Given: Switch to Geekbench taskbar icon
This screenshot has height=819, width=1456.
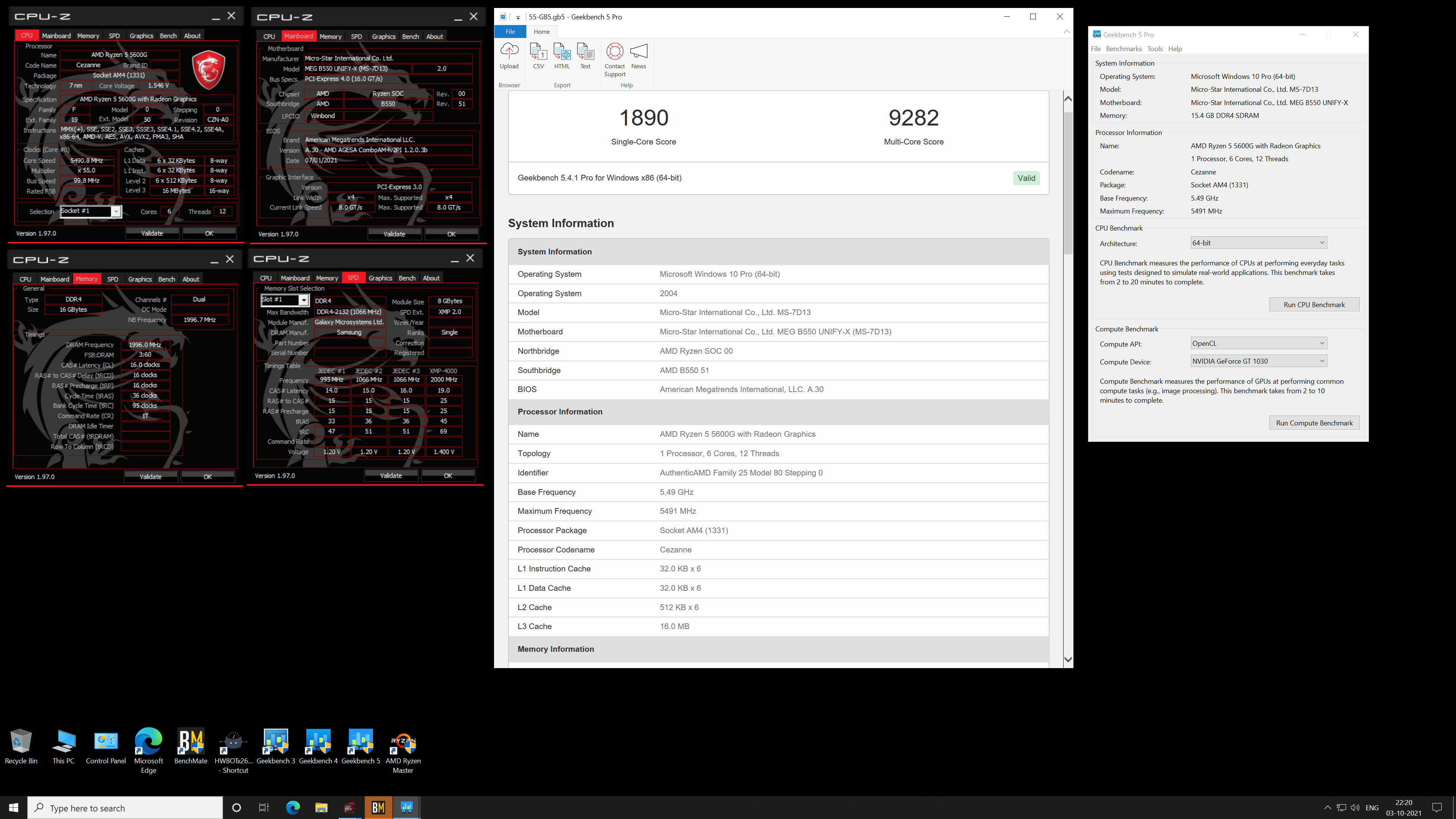Looking at the screenshot, I should point(406,808).
